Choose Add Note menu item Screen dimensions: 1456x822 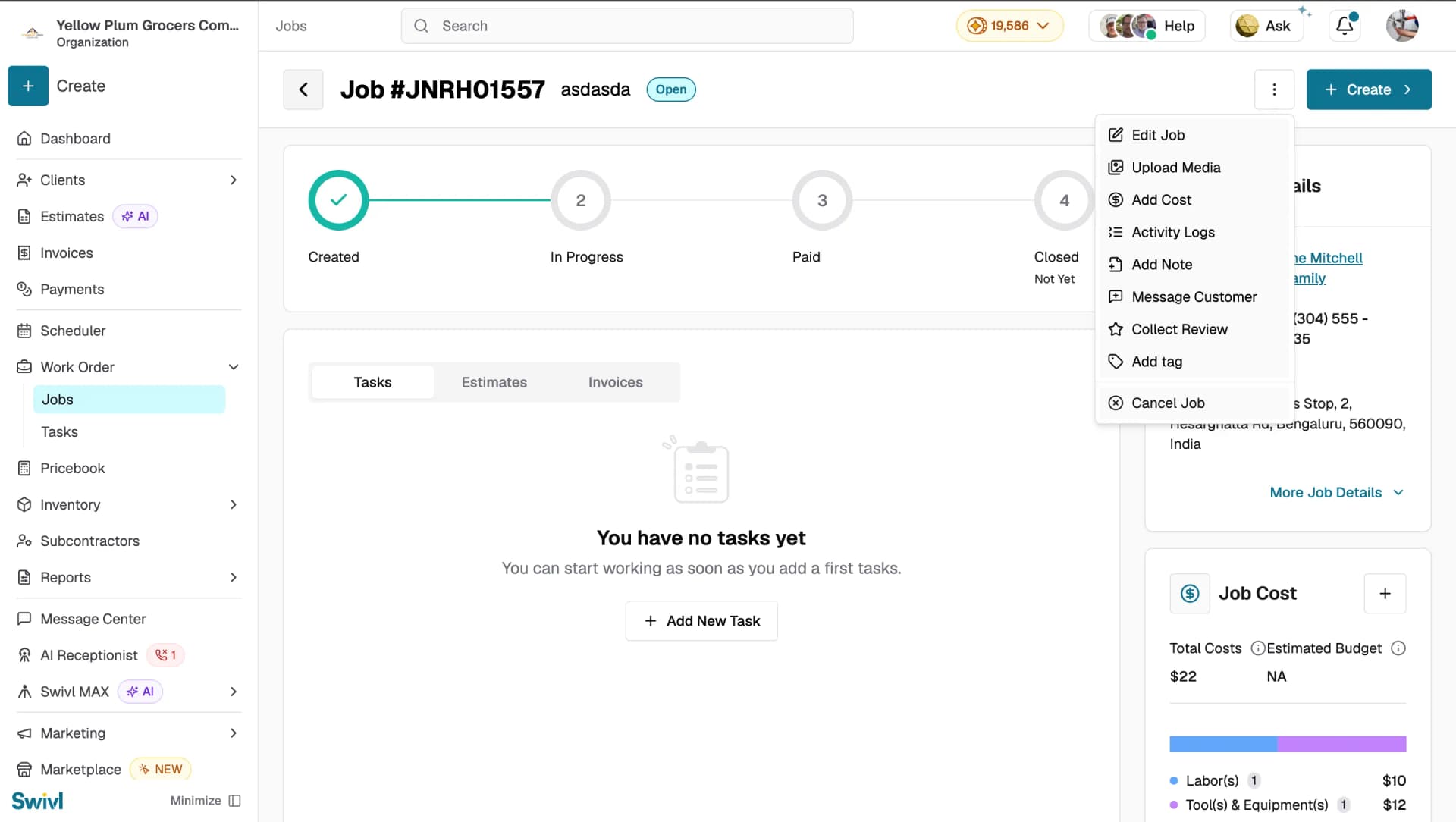[x=1194, y=265]
